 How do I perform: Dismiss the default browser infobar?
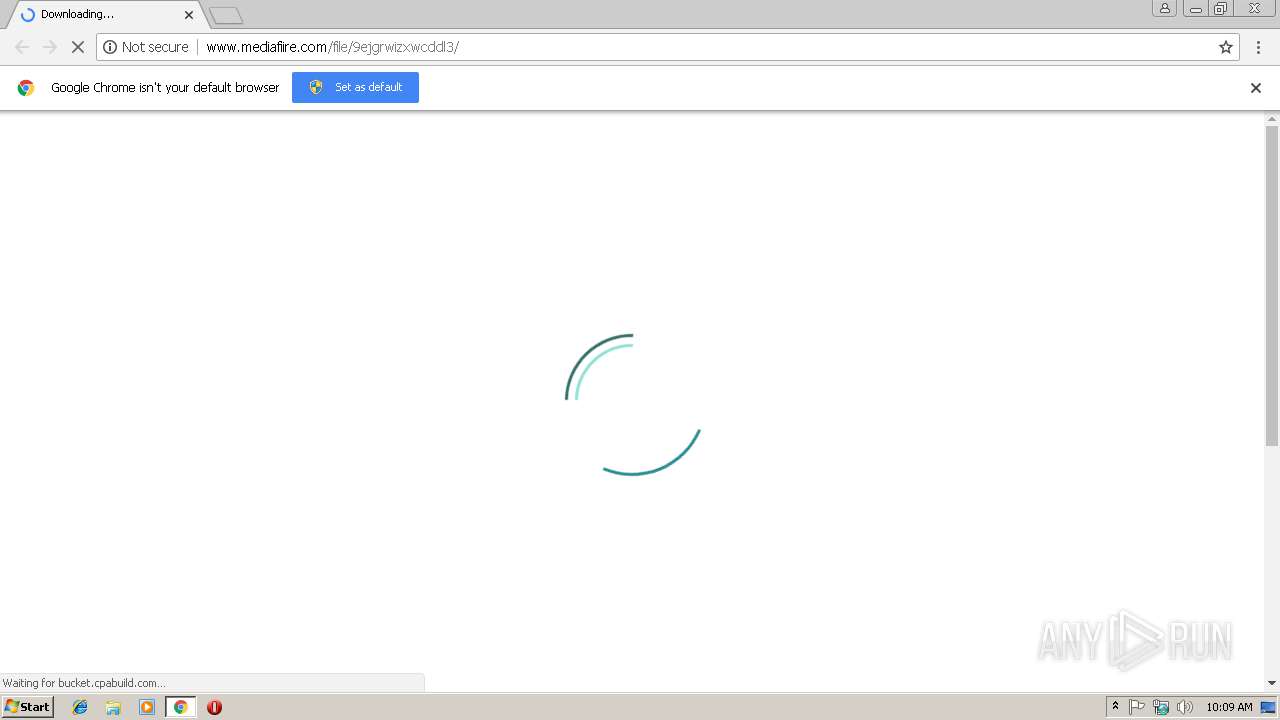[1256, 88]
